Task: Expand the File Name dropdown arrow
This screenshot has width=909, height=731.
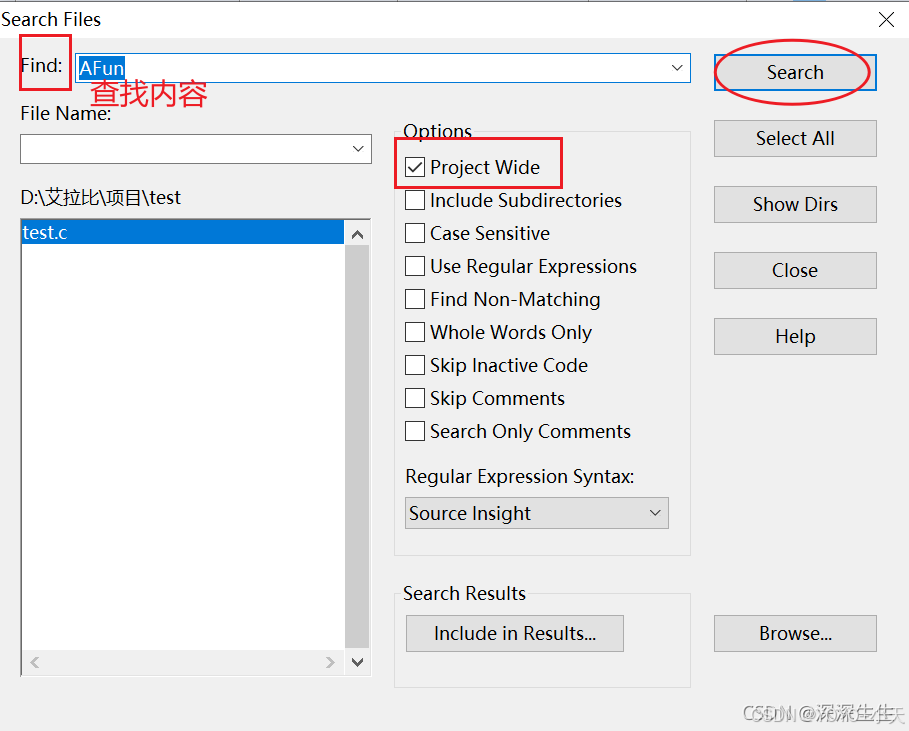Action: pos(358,149)
